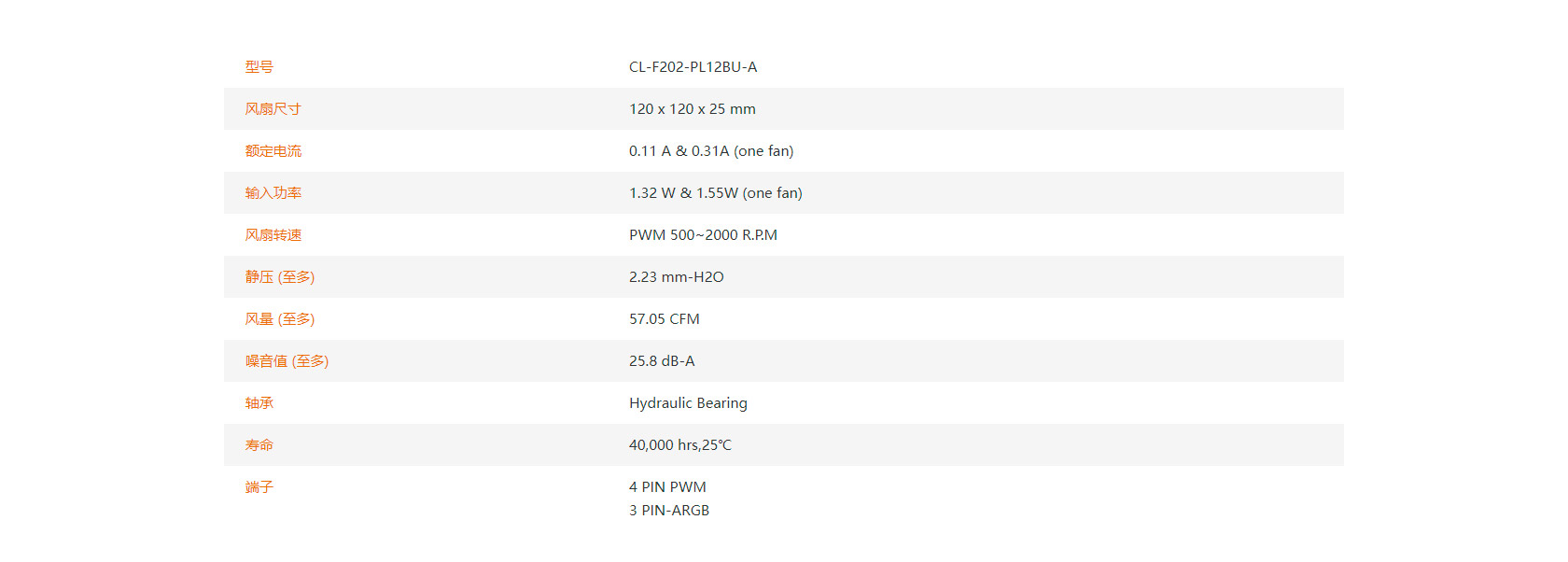Click the 噪音值 (至多) label

click(287, 361)
